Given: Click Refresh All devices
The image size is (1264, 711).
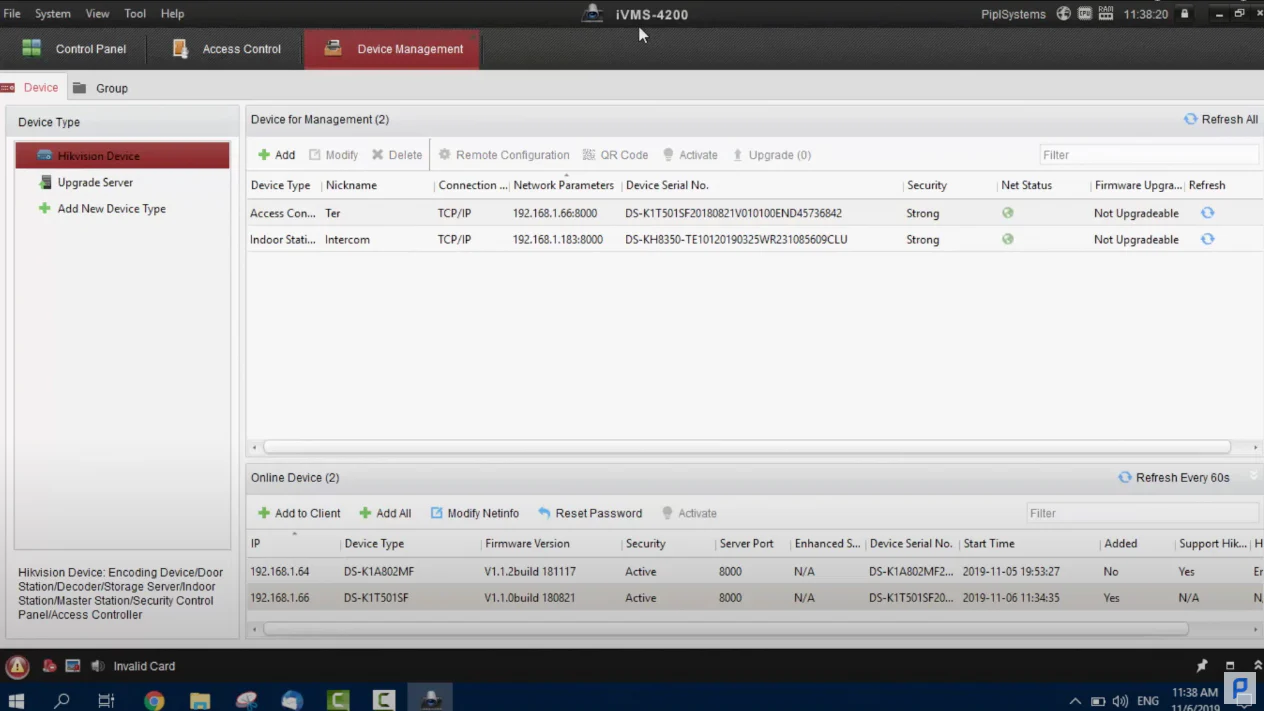Looking at the screenshot, I should (1220, 119).
